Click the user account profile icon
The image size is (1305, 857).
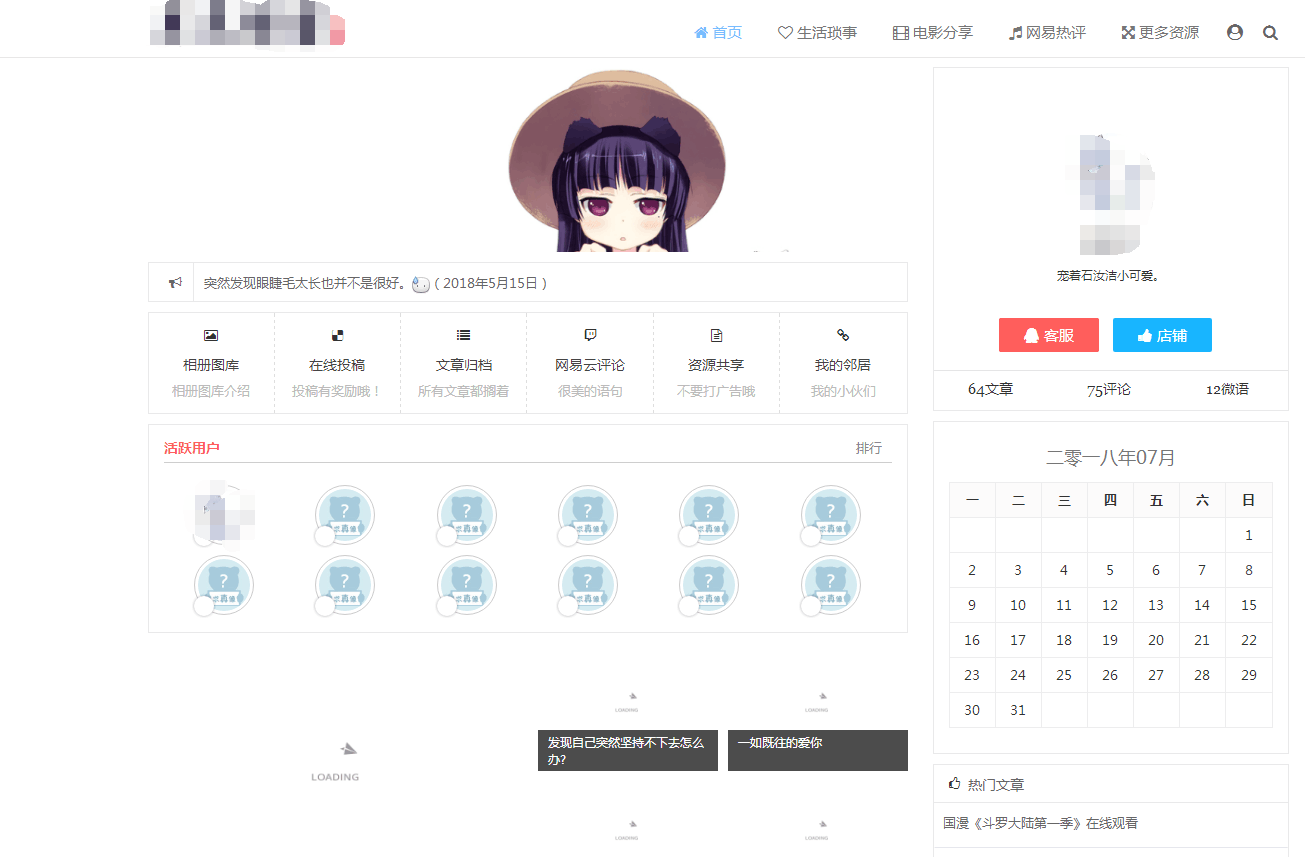(x=1235, y=32)
